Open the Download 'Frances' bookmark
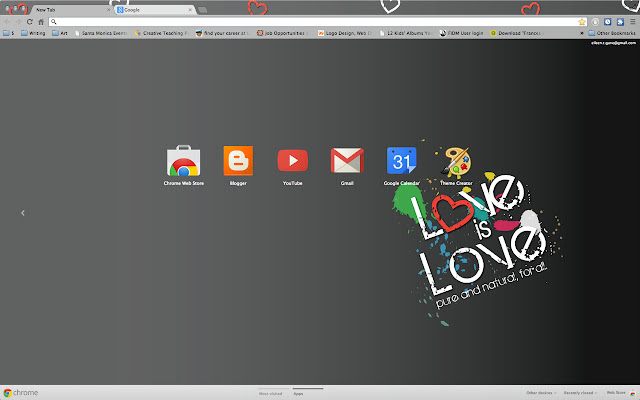The image size is (640, 400). [517, 33]
